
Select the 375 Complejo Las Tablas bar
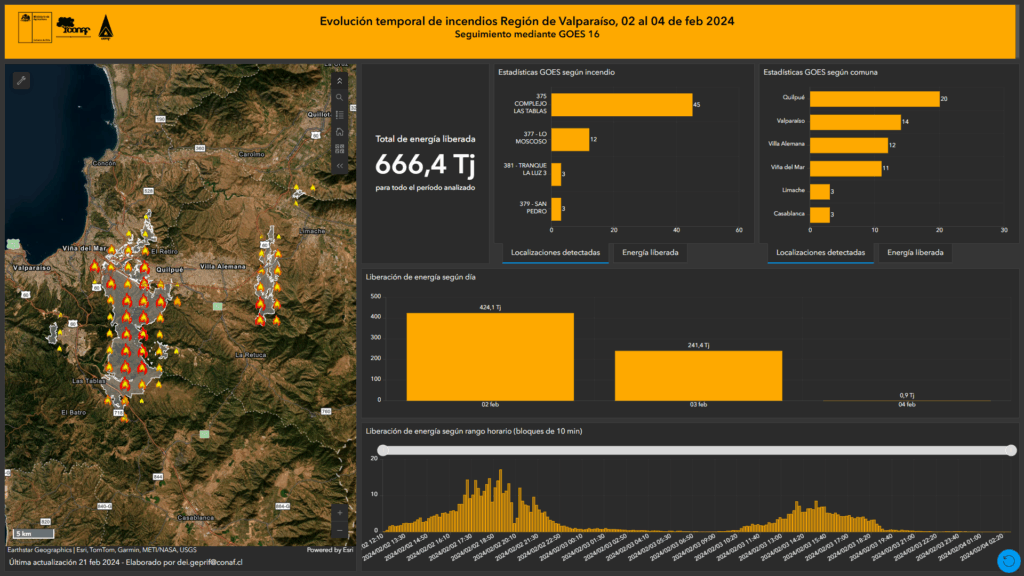tap(621, 105)
